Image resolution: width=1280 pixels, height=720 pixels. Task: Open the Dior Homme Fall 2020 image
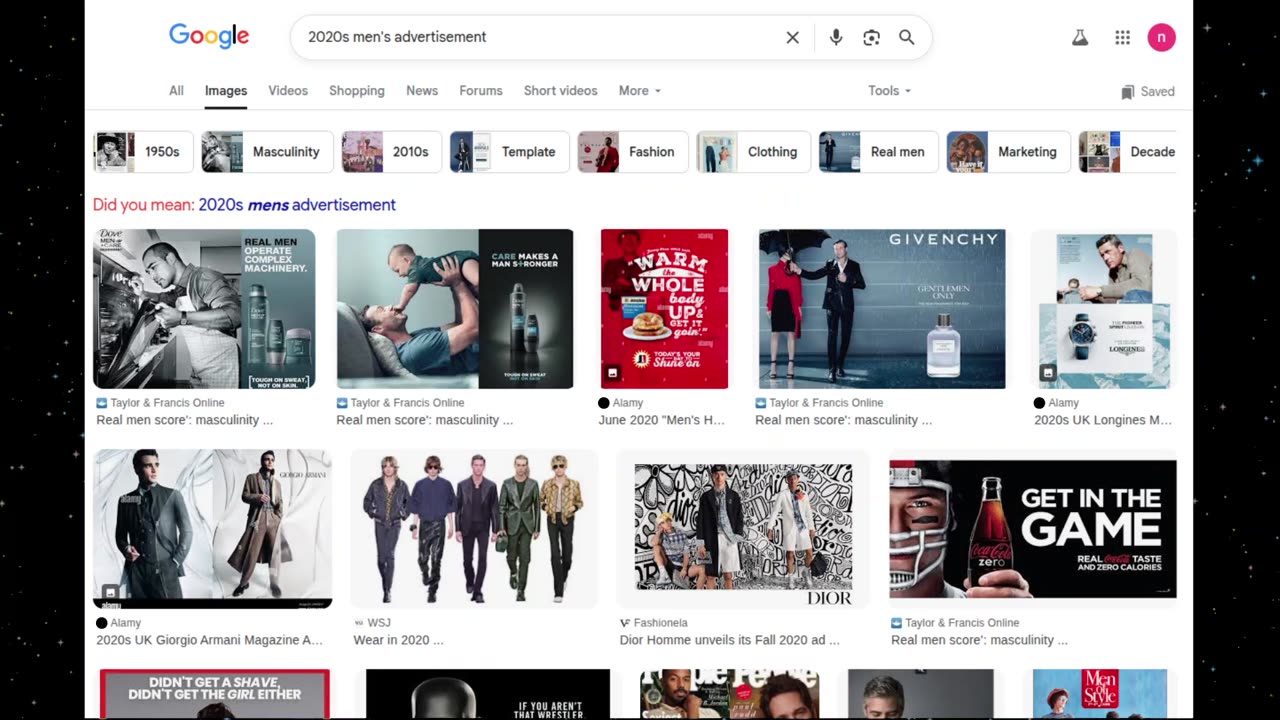pos(743,529)
